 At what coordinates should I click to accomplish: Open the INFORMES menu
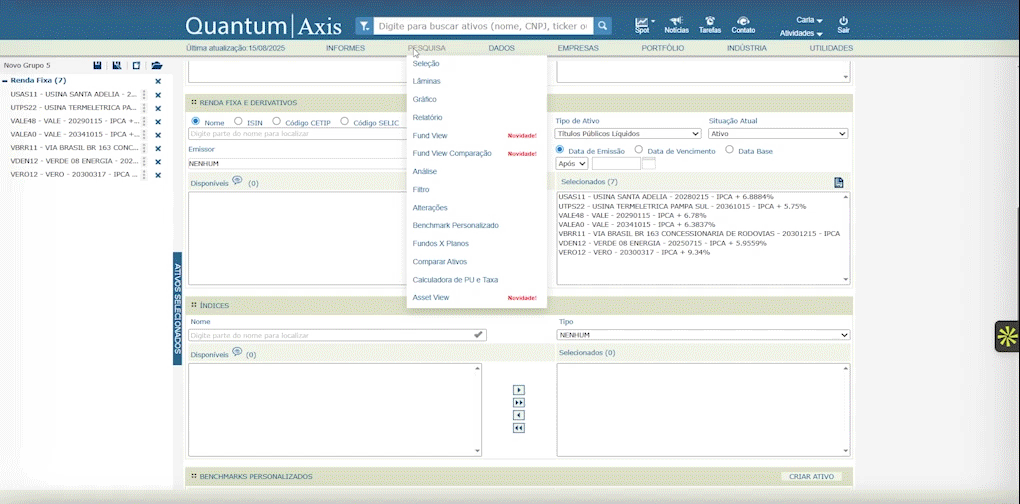(345, 48)
